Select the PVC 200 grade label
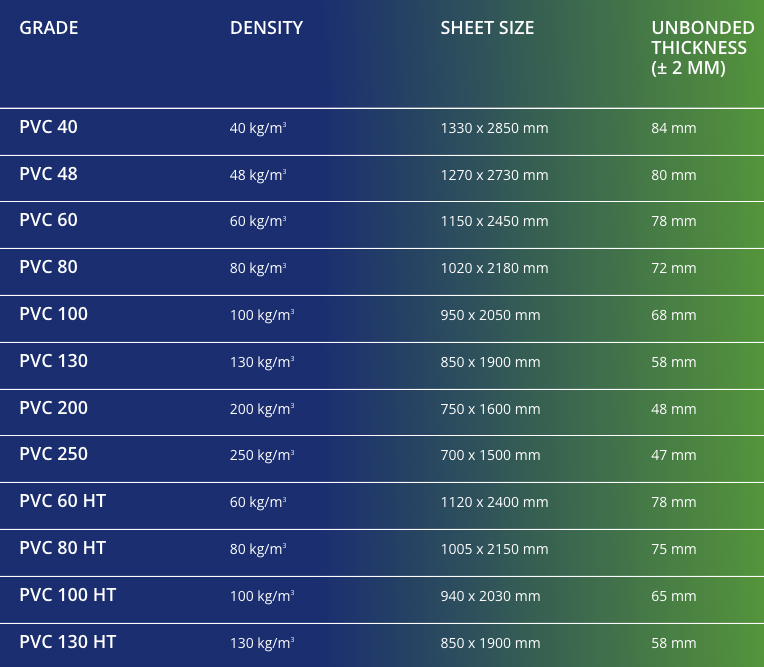This screenshot has height=667, width=764. tap(53, 408)
